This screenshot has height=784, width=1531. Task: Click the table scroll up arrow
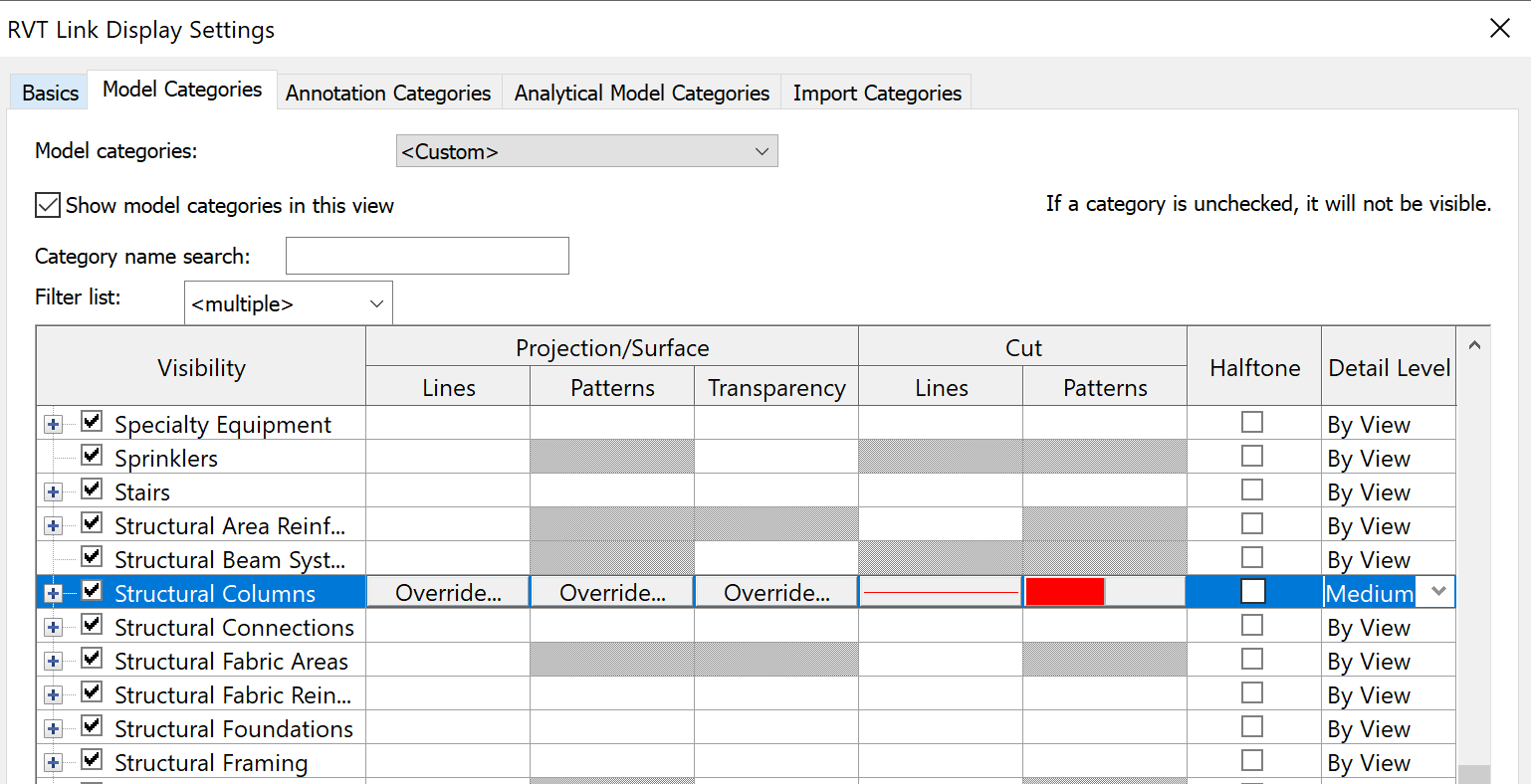click(1474, 345)
